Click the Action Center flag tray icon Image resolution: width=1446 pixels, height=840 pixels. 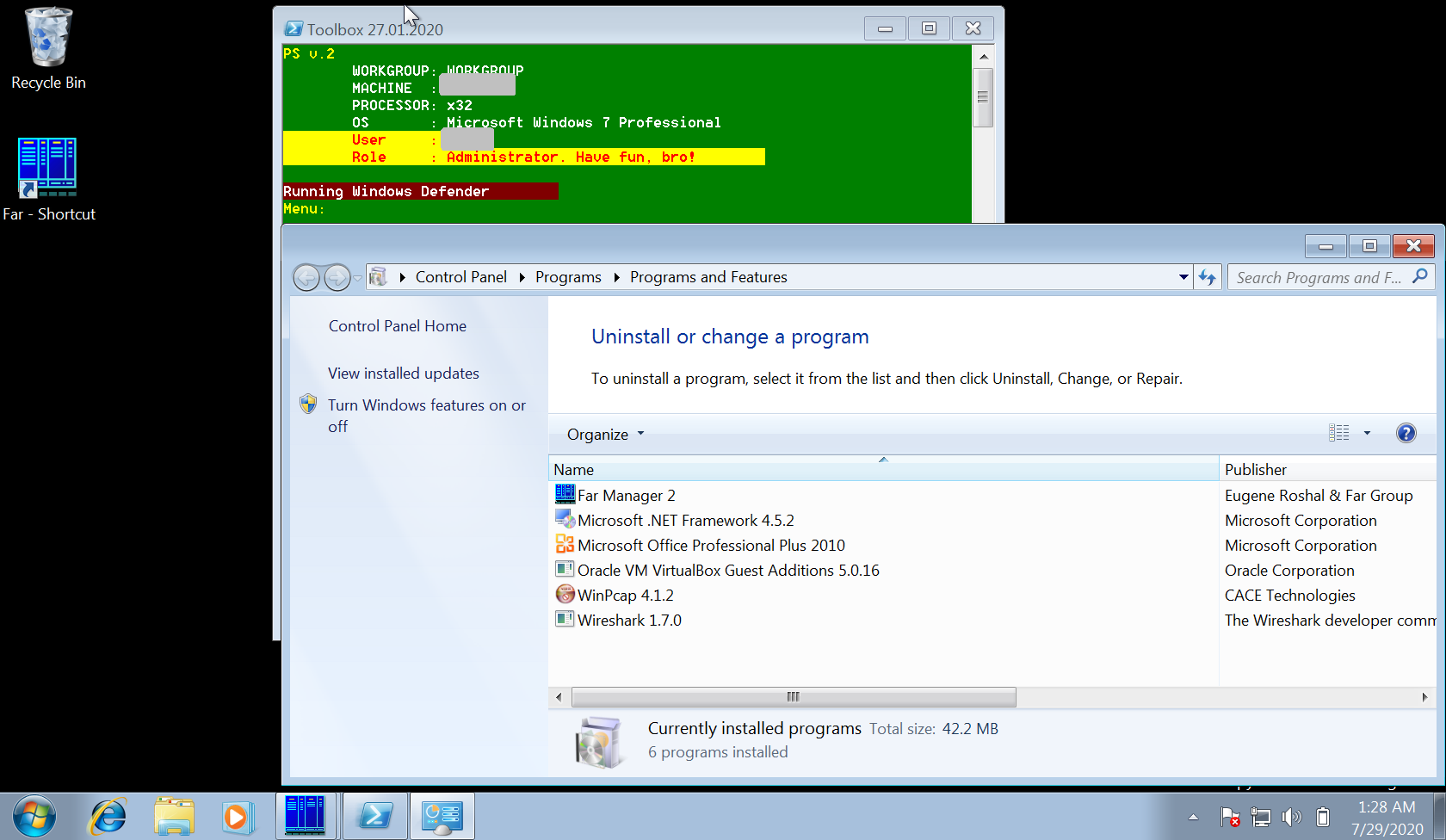(1230, 817)
